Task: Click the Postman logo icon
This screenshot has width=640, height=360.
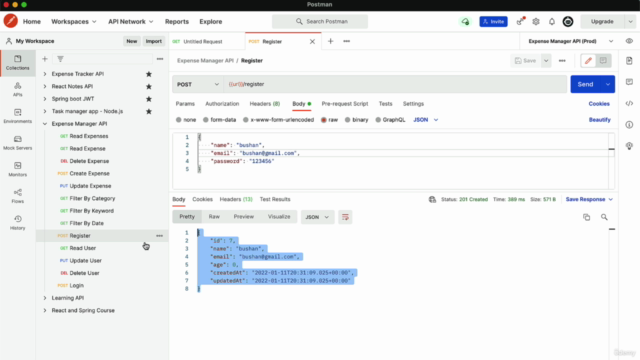Action: (11, 21)
